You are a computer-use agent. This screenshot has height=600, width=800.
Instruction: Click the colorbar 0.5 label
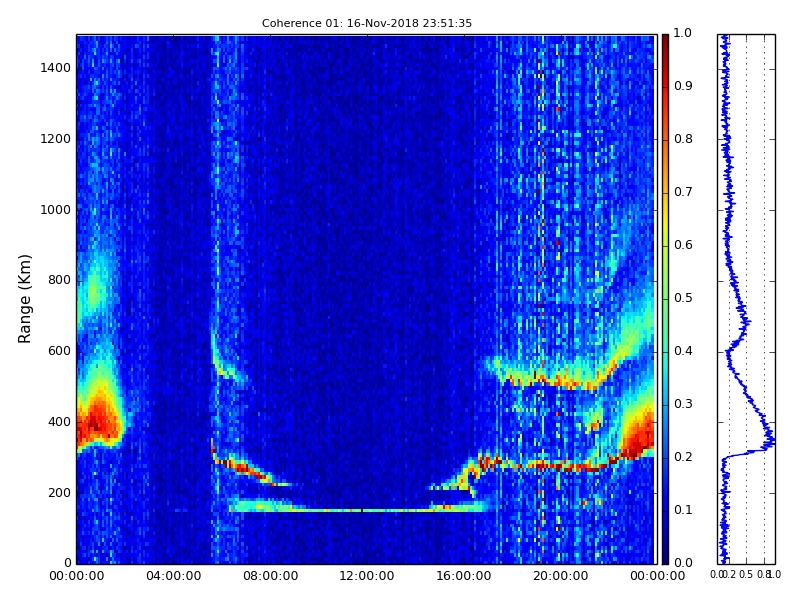683,298
